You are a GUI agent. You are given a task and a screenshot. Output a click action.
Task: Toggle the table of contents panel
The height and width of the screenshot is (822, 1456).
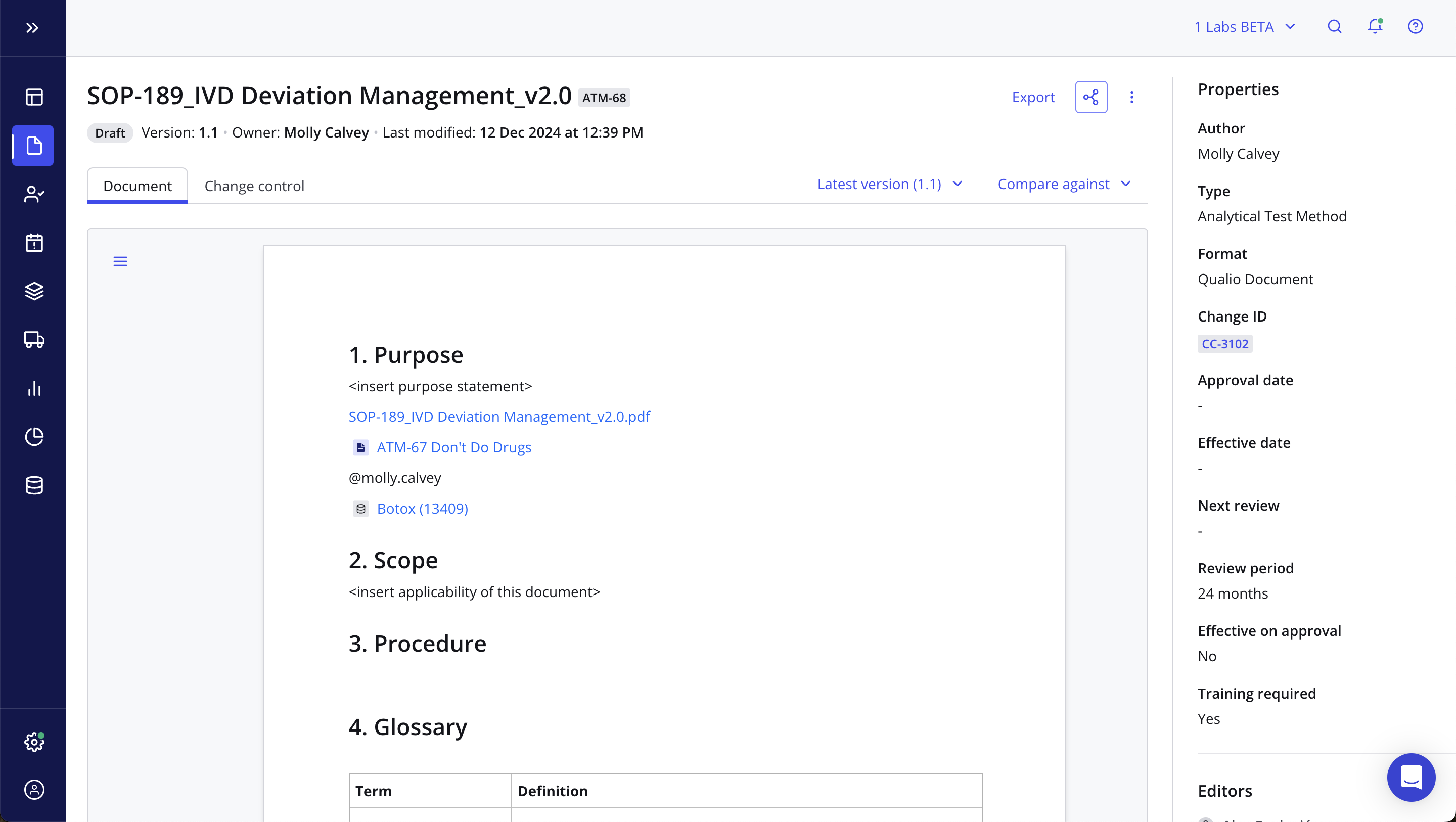[x=120, y=261]
